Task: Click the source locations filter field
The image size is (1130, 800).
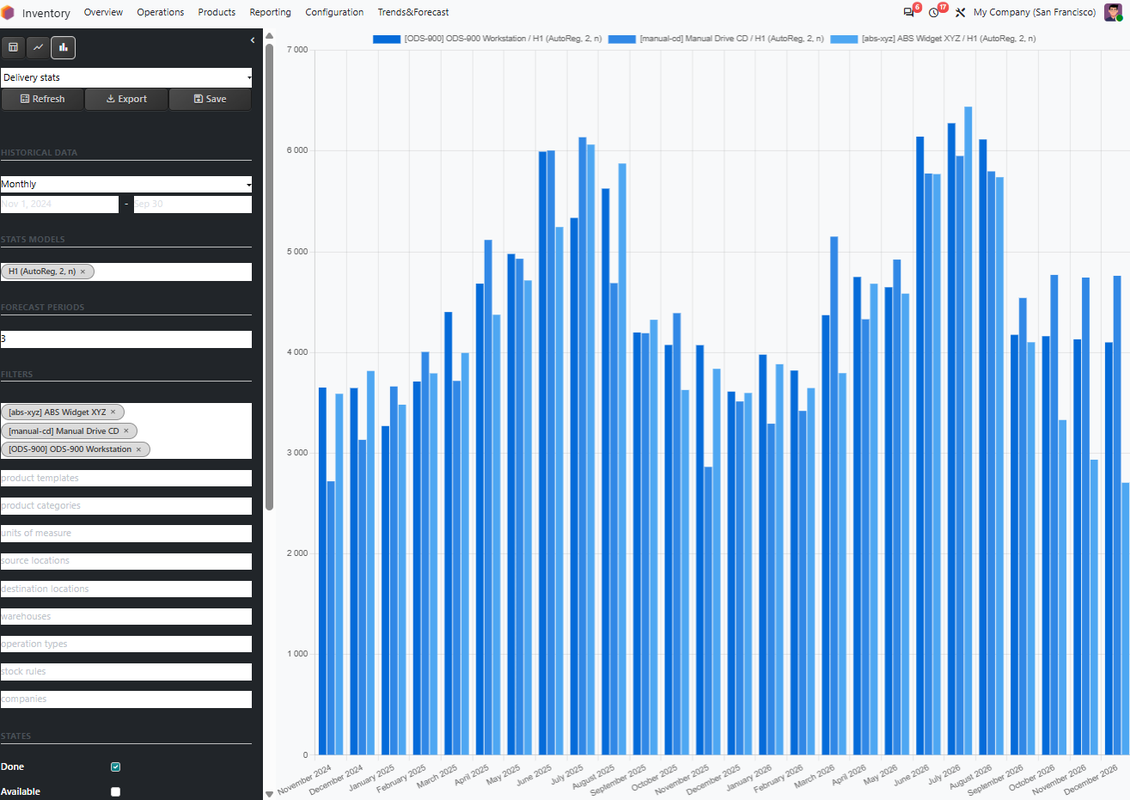Action: [126, 561]
